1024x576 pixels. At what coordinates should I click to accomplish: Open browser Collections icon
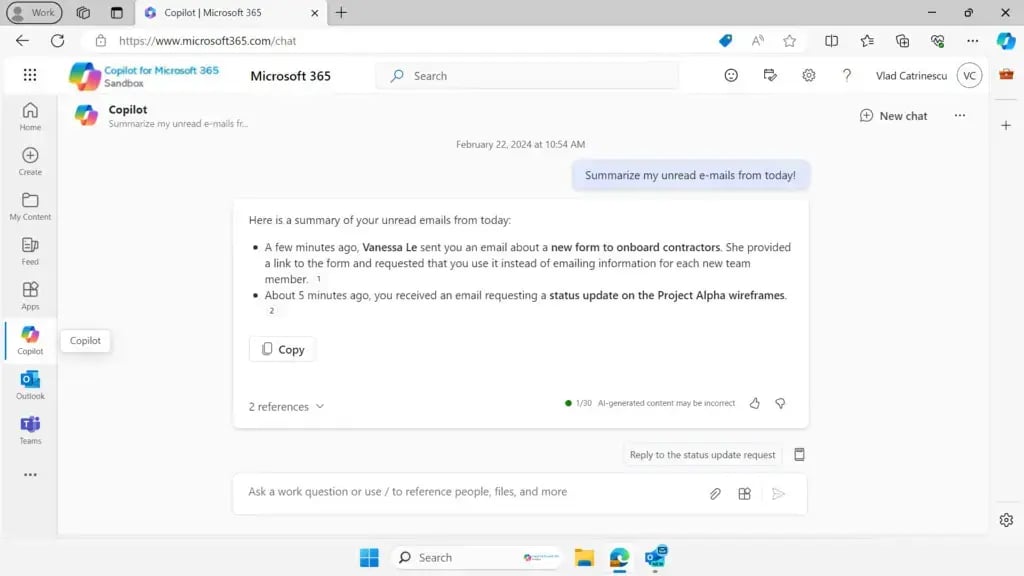[903, 40]
